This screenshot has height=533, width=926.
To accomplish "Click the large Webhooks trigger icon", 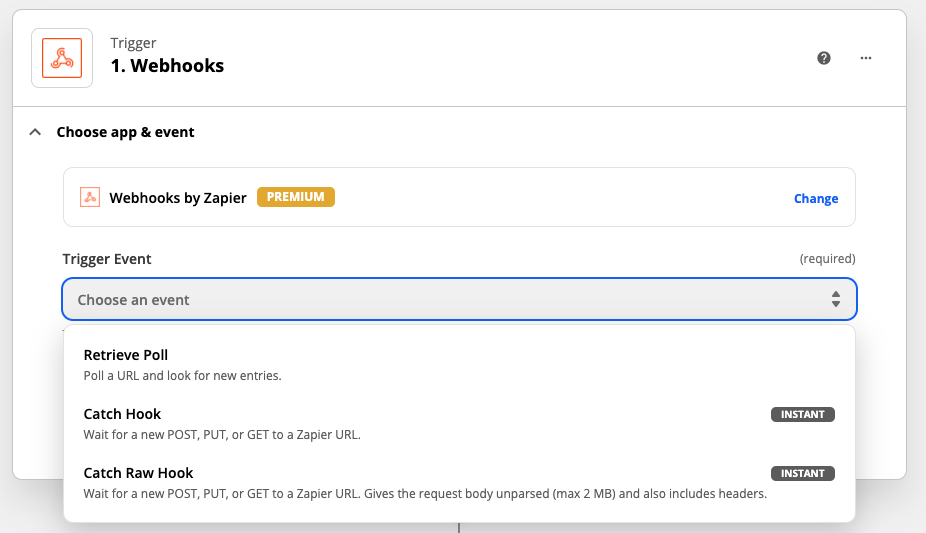I will 62,58.
